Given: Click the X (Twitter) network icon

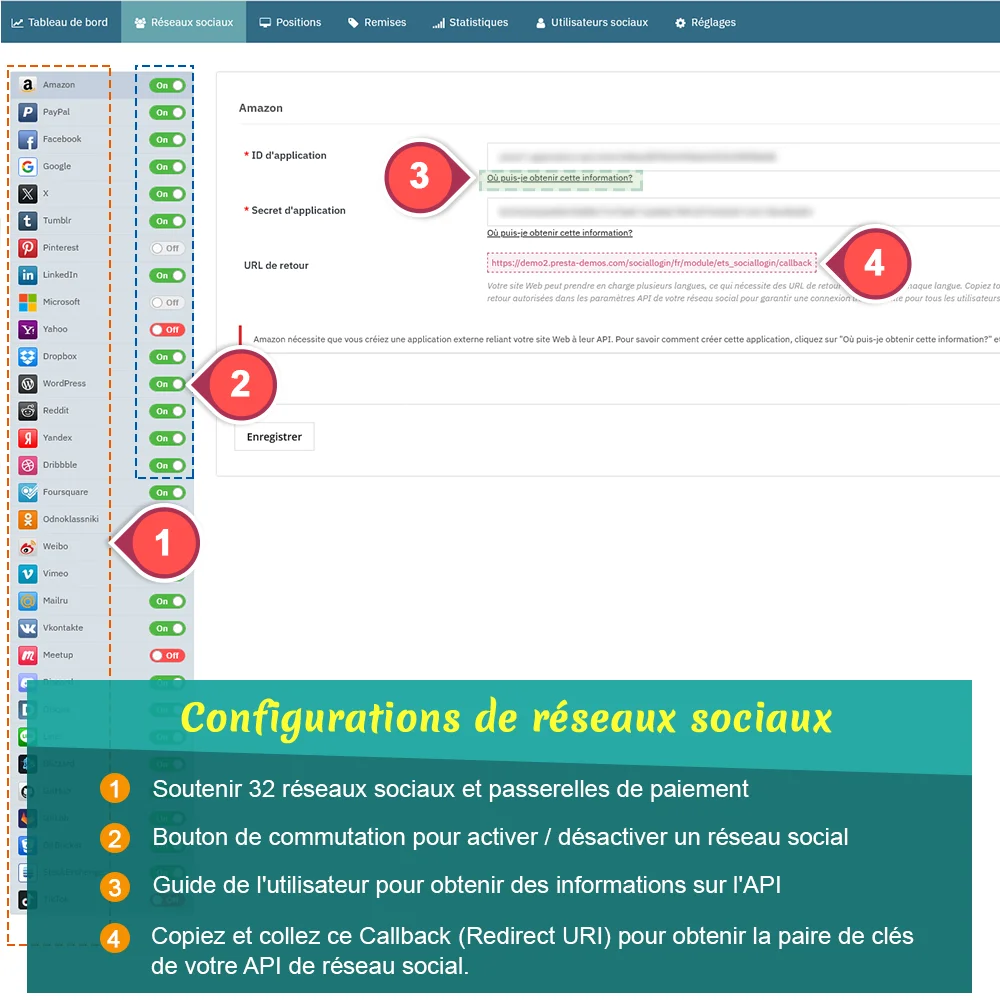Looking at the screenshot, I should [x=27, y=193].
